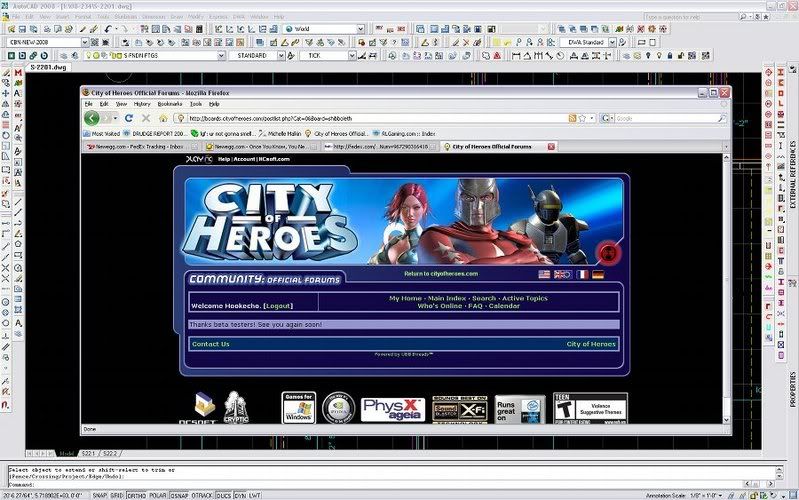Click the red X icon in AutoCAD's second toolbar row
The image size is (799, 500).
[466, 42]
